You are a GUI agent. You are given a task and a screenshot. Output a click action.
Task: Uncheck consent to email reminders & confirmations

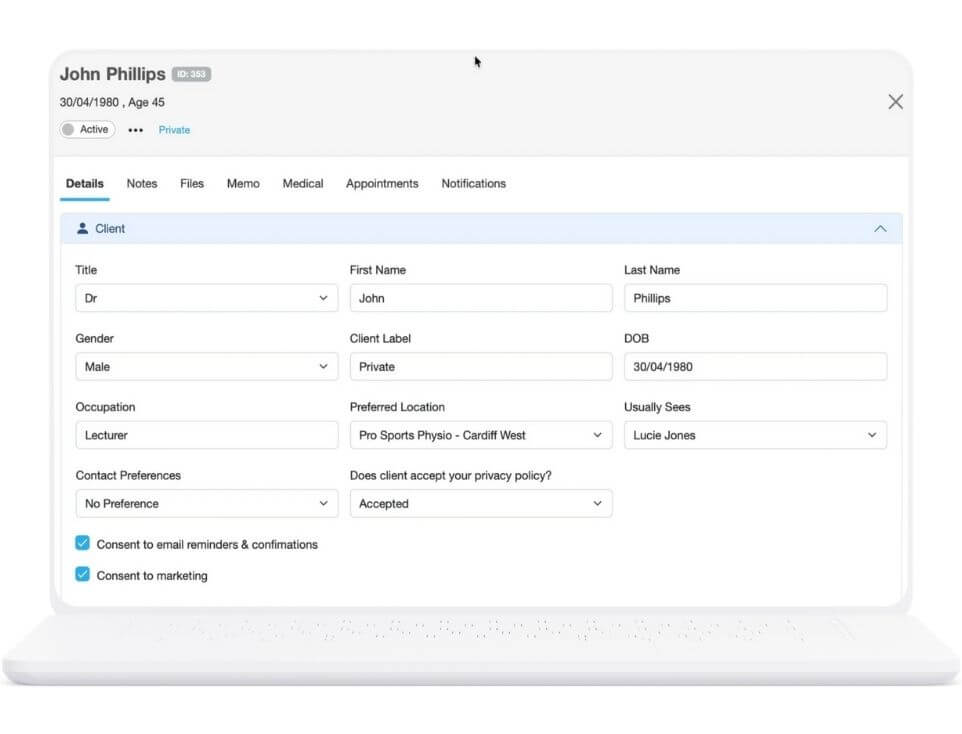[x=83, y=544]
